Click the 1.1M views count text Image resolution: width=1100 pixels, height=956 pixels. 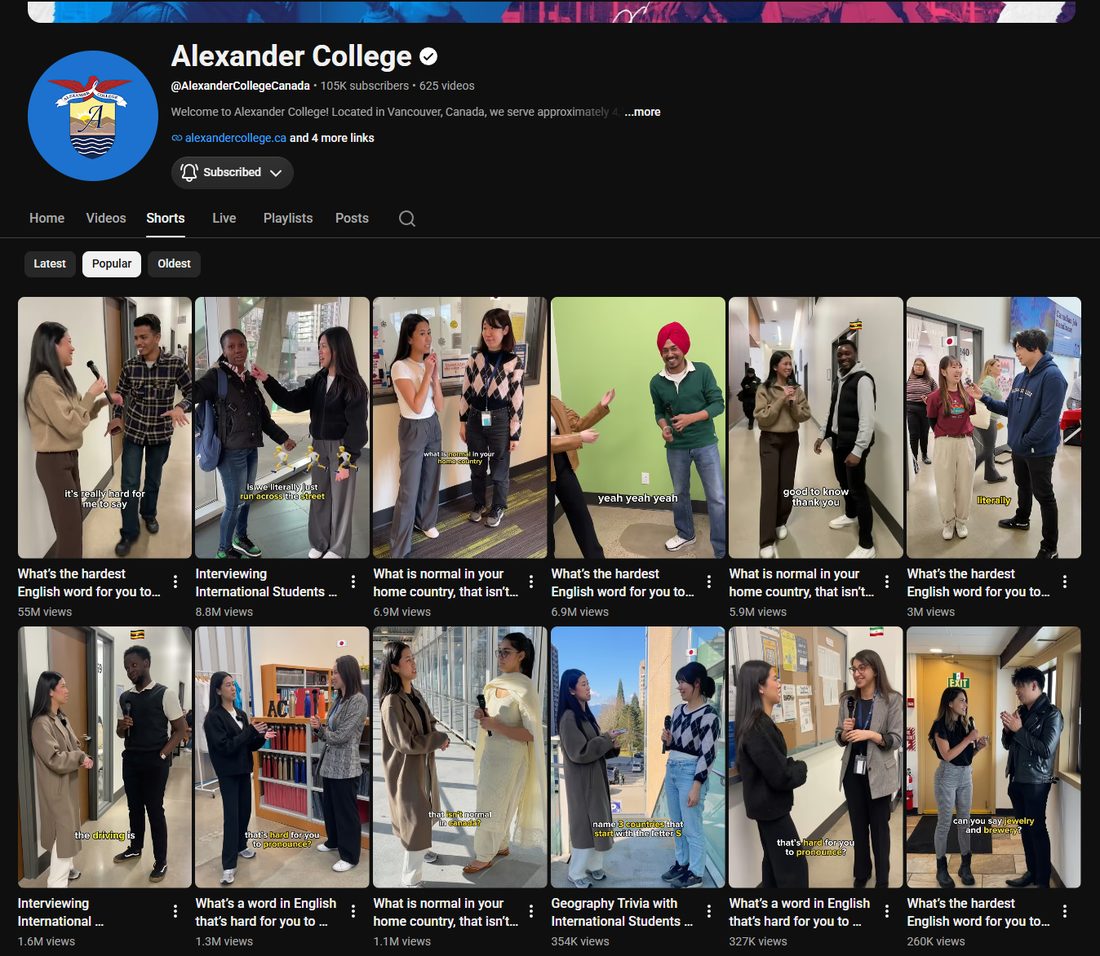coord(402,941)
